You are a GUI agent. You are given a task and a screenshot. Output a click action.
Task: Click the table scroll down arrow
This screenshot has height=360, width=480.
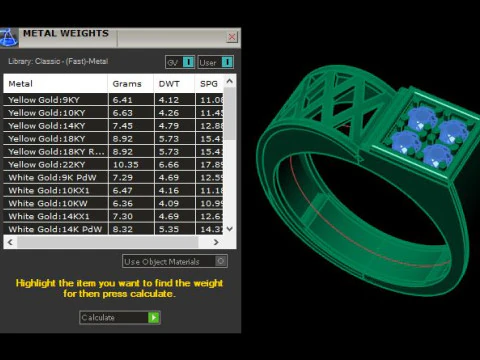click(229, 229)
